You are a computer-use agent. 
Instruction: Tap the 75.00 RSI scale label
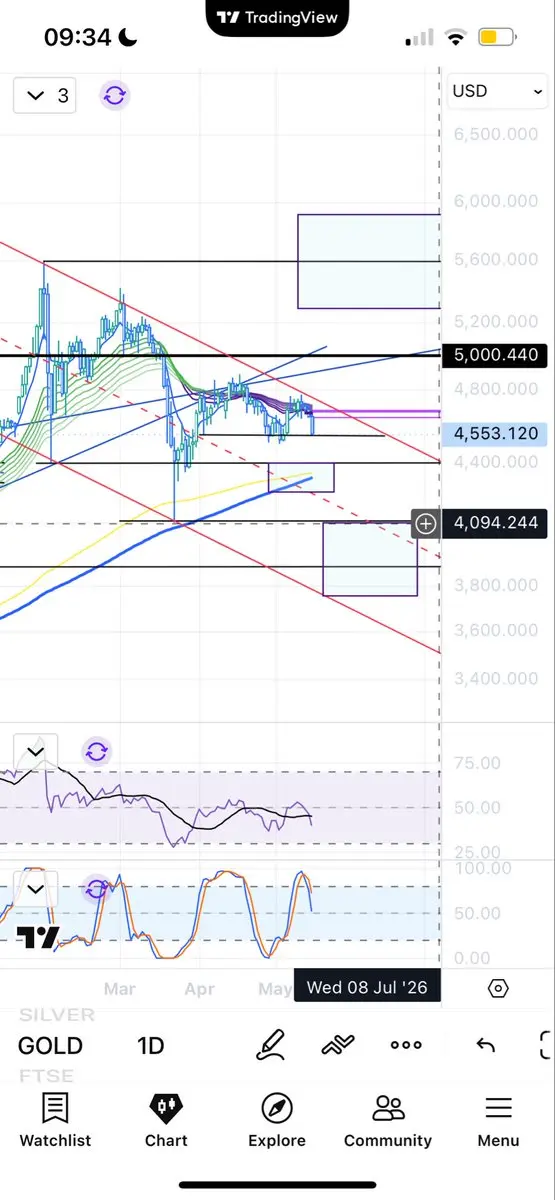click(x=478, y=763)
